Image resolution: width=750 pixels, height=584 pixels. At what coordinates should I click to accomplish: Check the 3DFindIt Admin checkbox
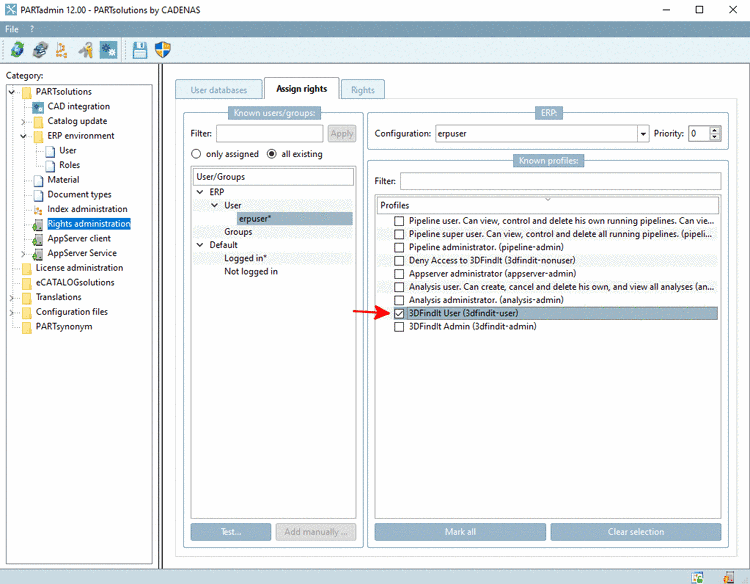pos(399,327)
